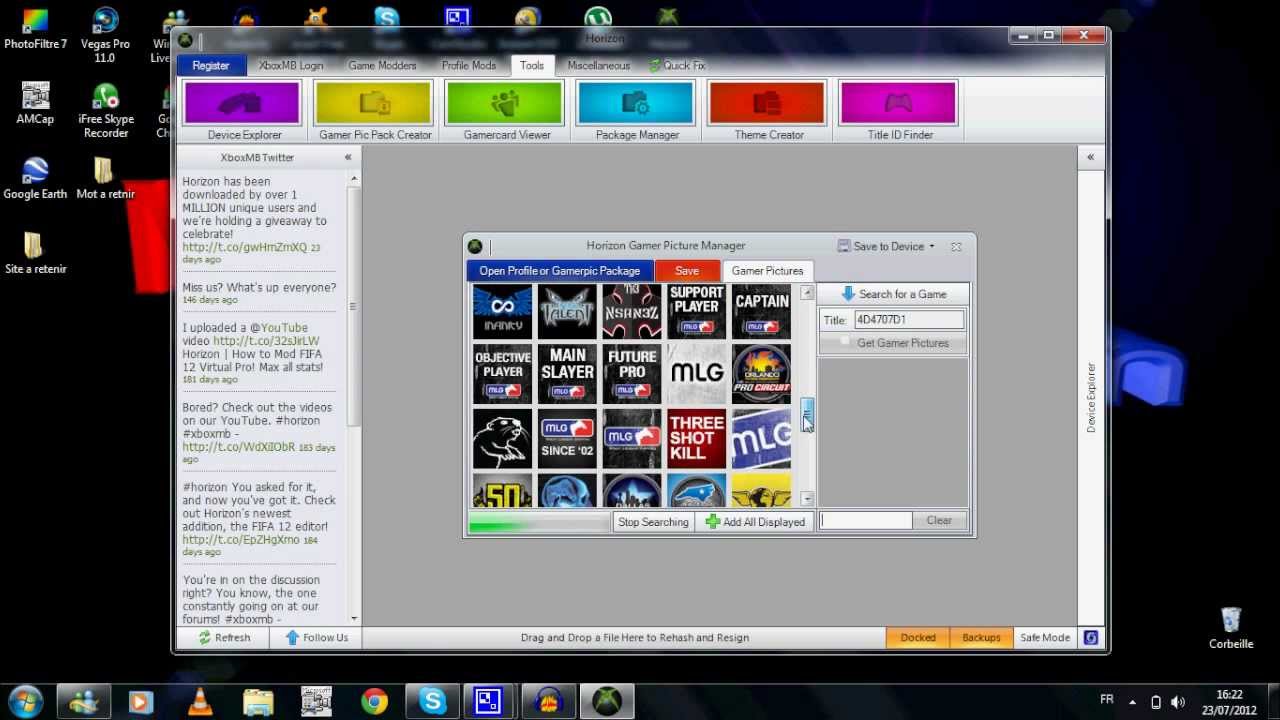Click the Clear button
The height and width of the screenshot is (720, 1280).
(939, 521)
